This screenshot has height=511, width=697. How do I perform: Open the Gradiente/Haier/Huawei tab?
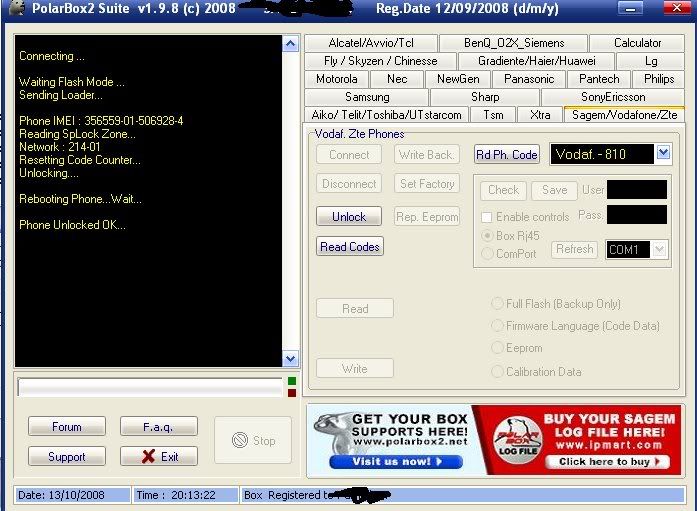537,61
